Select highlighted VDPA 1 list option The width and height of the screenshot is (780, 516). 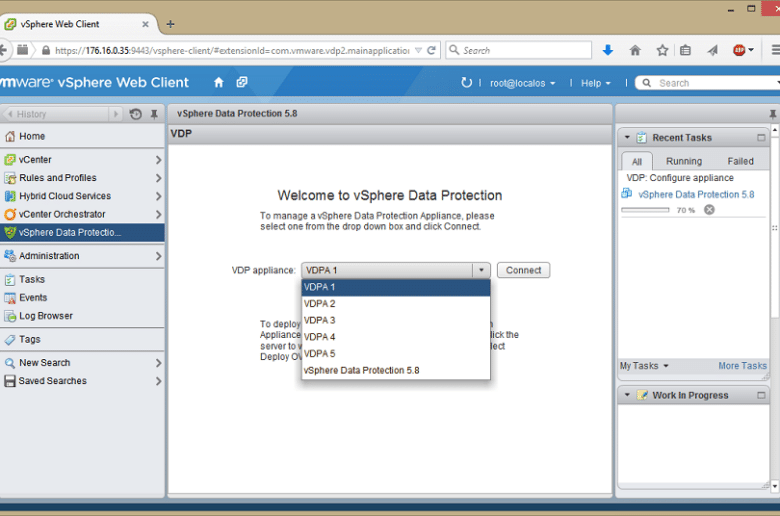click(x=396, y=287)
